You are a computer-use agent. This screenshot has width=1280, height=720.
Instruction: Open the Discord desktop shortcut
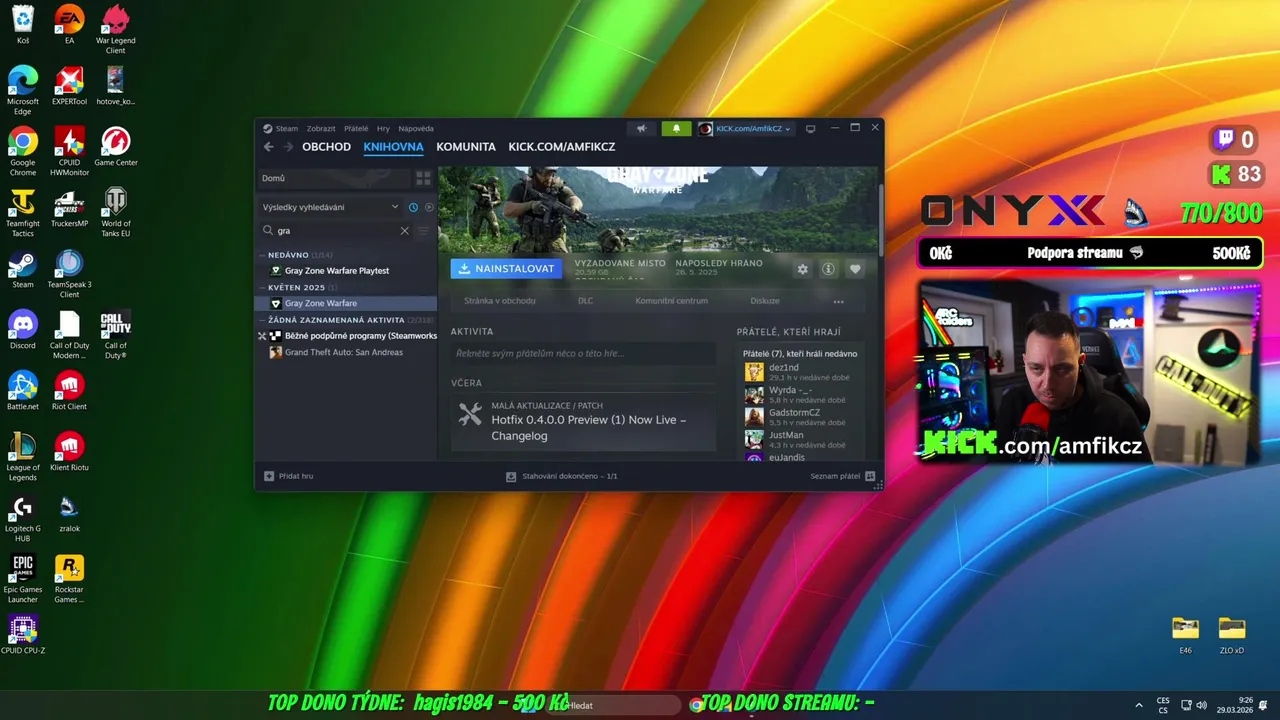pyautogui.click(x=22, y=330)
